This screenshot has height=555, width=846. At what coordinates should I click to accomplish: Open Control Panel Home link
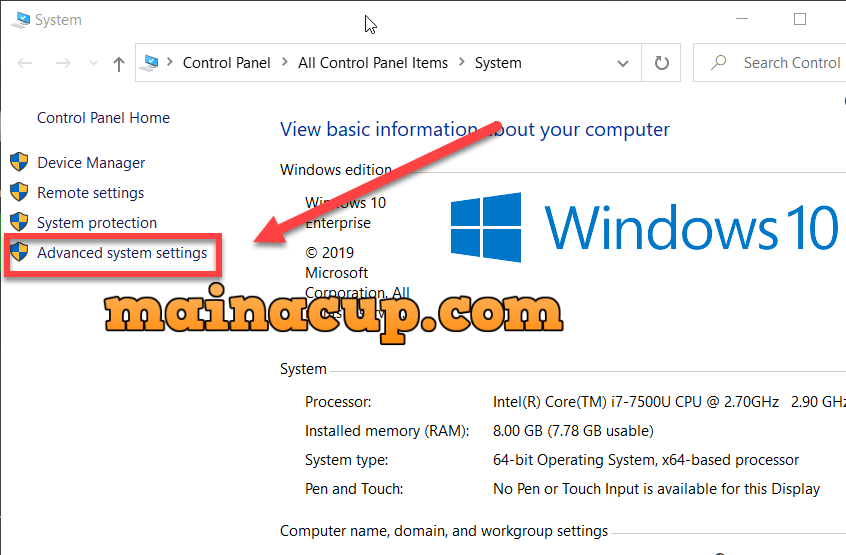103,118
